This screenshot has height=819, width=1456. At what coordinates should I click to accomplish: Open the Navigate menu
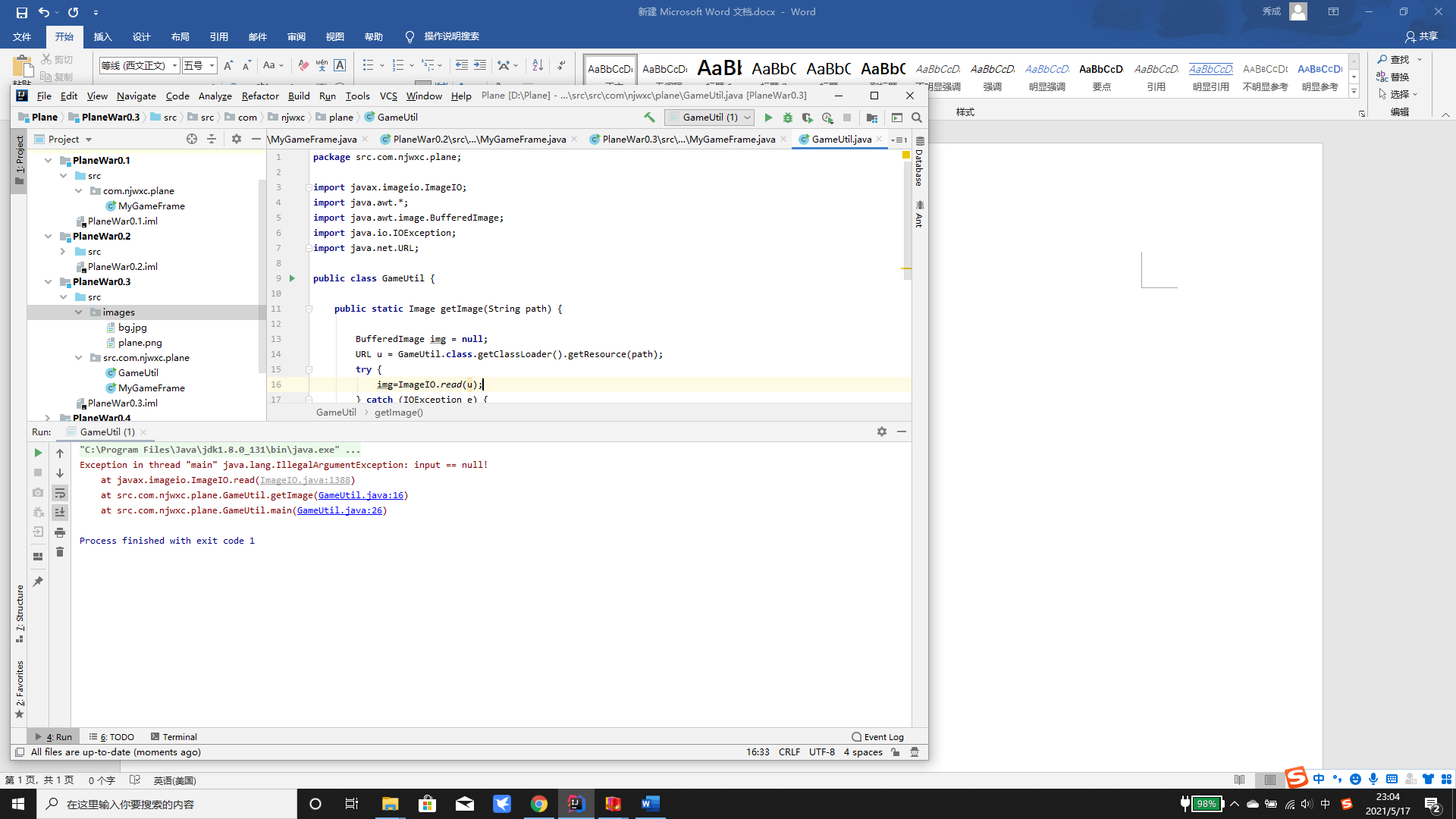(136, 96)
